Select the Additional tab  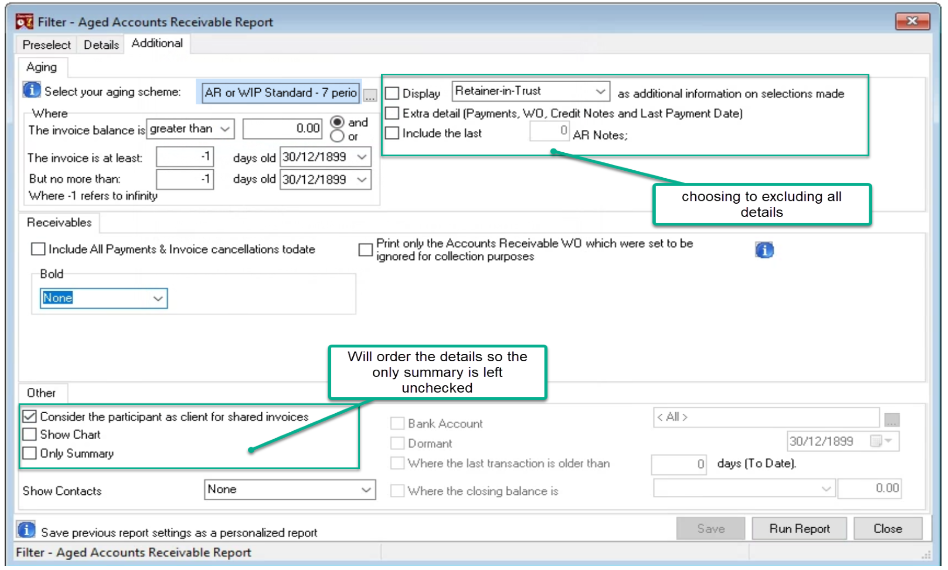pyautogui.click(x=157, y=44)
